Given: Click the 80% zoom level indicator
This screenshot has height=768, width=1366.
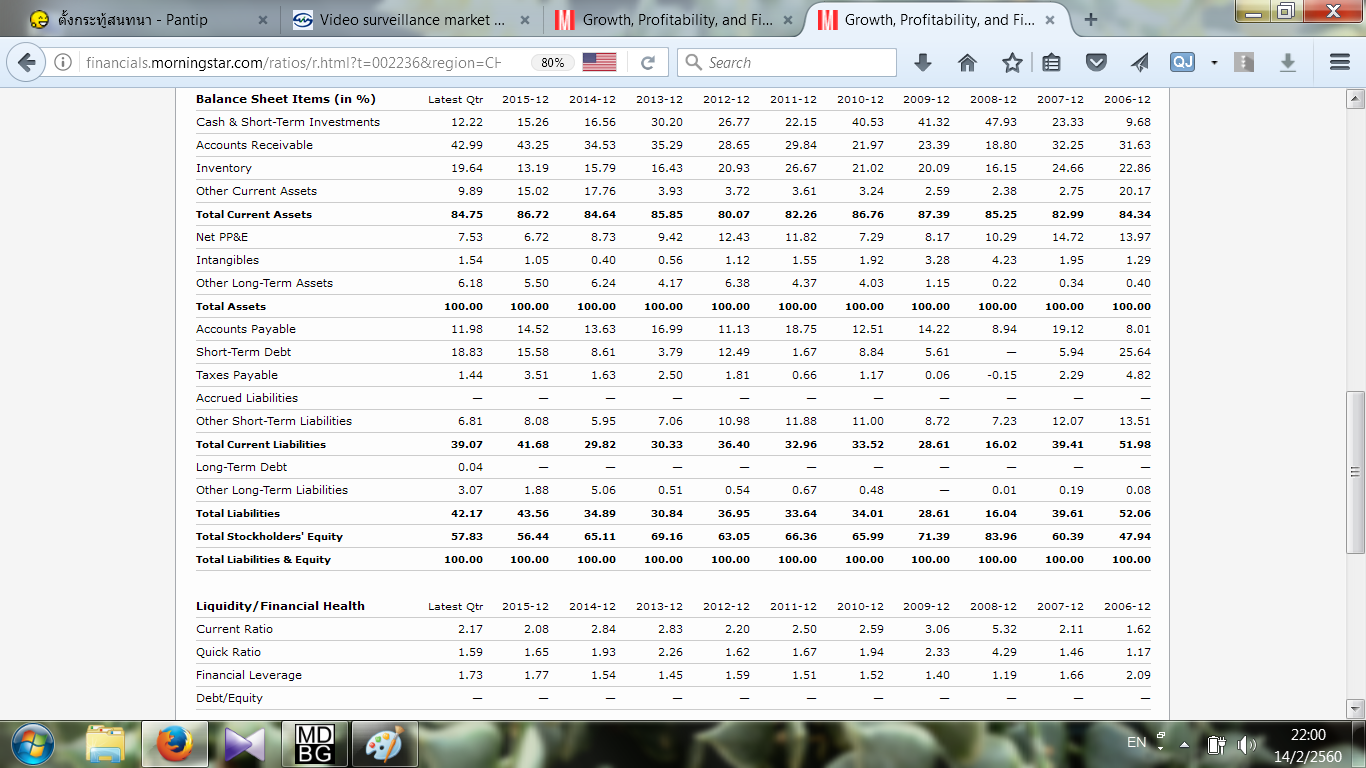Looking at the screenshot, I should click(x=552, y=62).
